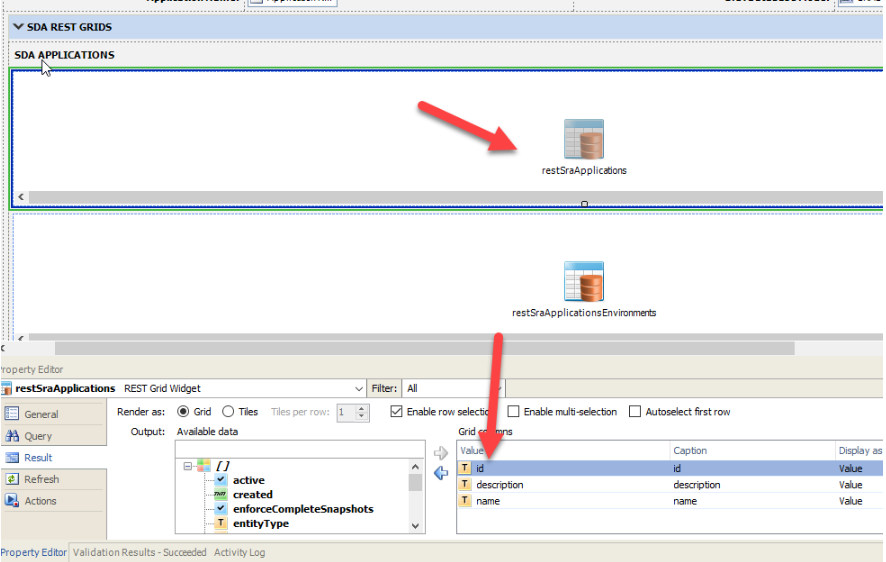Select the restSraApplicationsEnvironments grid widget icon
This screenshot has width=886, height=562.
click(584, 281)
